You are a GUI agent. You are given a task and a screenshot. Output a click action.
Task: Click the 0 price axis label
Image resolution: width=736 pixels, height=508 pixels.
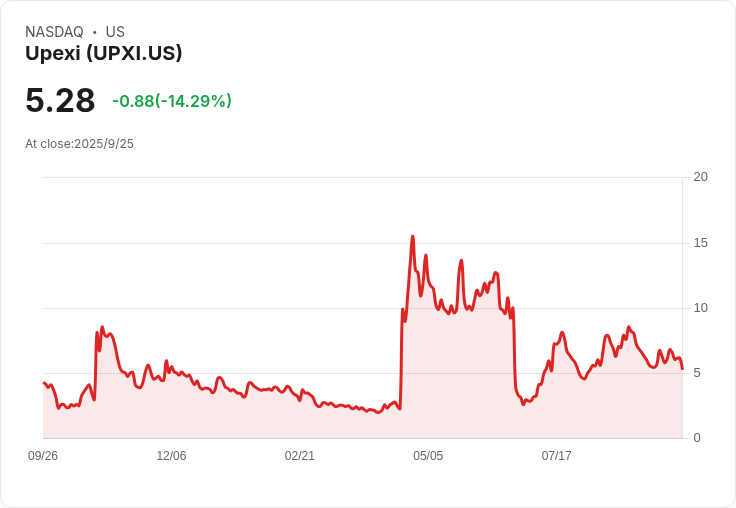coord(697,438)
